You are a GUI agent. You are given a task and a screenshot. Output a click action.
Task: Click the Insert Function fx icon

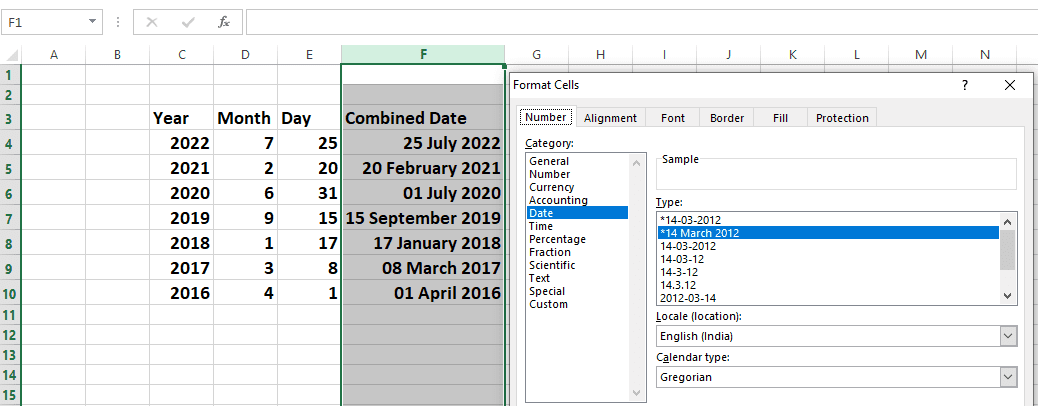(x=224, y=21)
